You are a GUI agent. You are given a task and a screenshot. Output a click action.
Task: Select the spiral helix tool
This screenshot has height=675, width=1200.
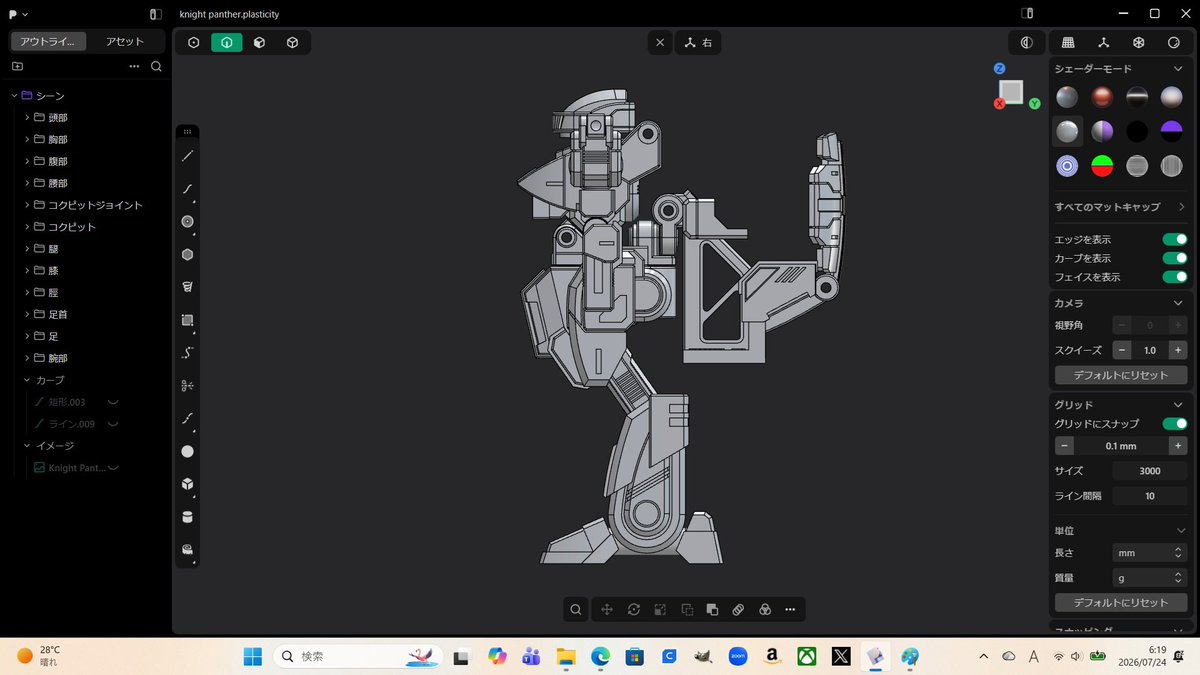click(x=187, y=287)
